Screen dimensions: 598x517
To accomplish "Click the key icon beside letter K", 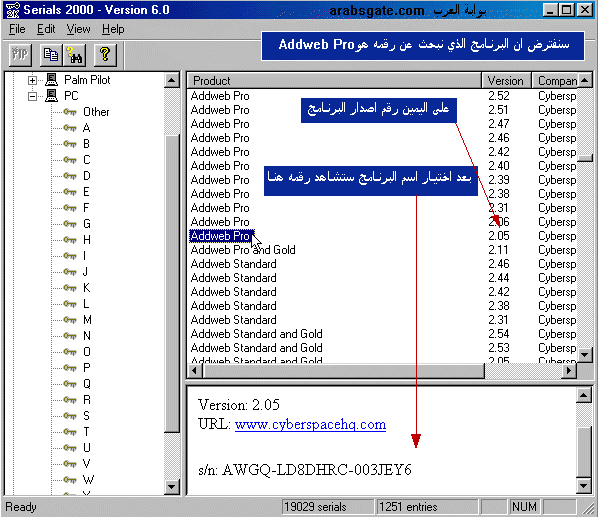I will tap(70, 288).
